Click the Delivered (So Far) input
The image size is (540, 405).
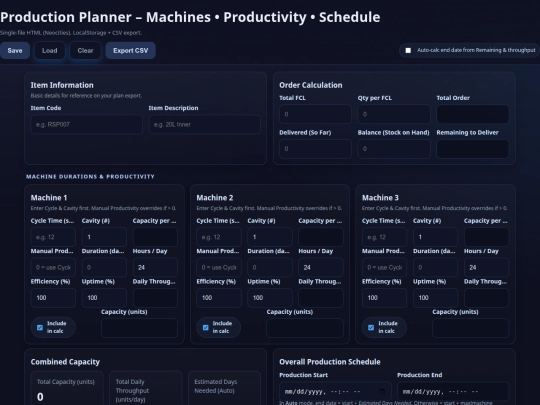tap(315, 149)
